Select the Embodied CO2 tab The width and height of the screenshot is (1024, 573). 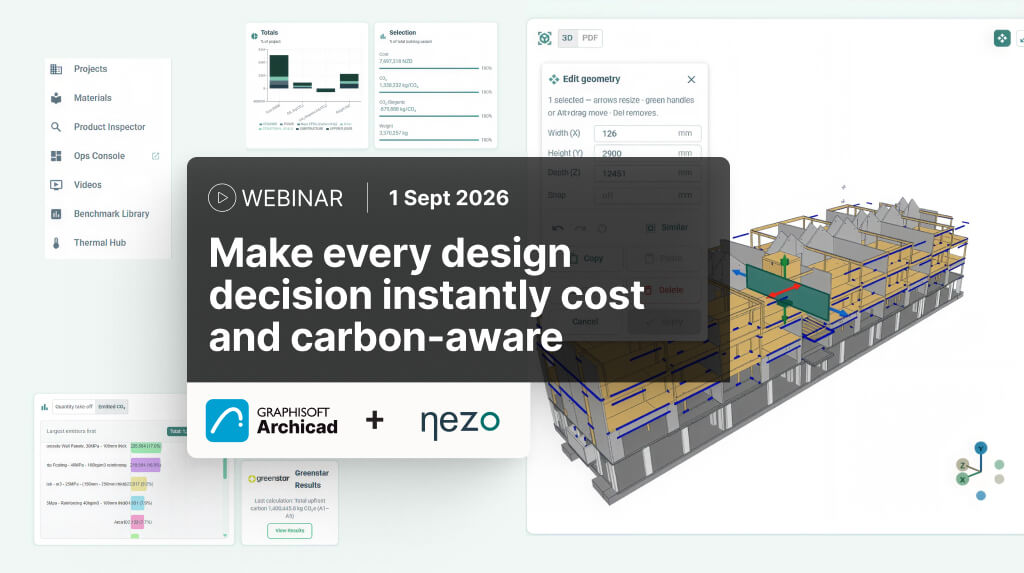coord(112,407)
